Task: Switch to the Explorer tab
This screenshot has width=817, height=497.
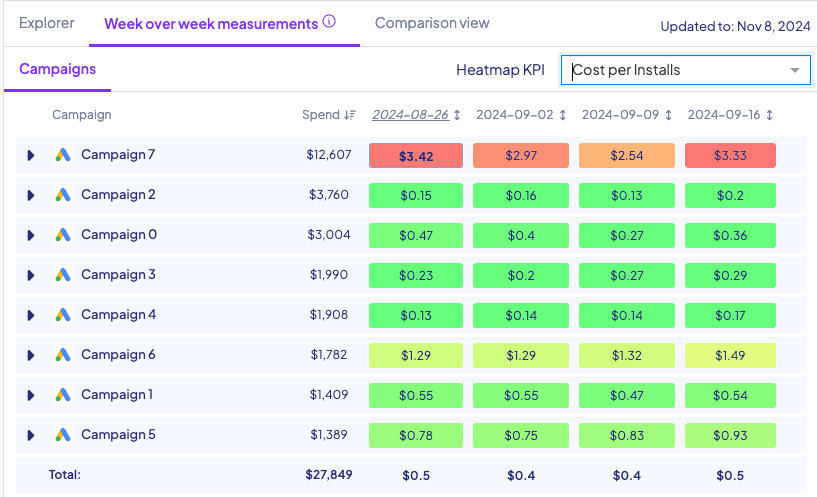Action: pyautogui.click(x=46, y=23)
